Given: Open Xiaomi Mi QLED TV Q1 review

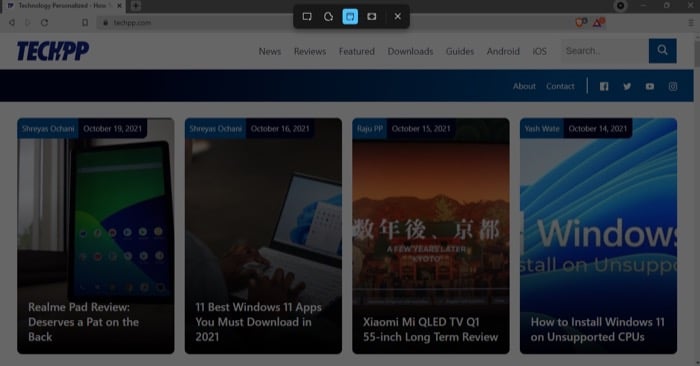Looking at the screenshot, I should 430,329.
